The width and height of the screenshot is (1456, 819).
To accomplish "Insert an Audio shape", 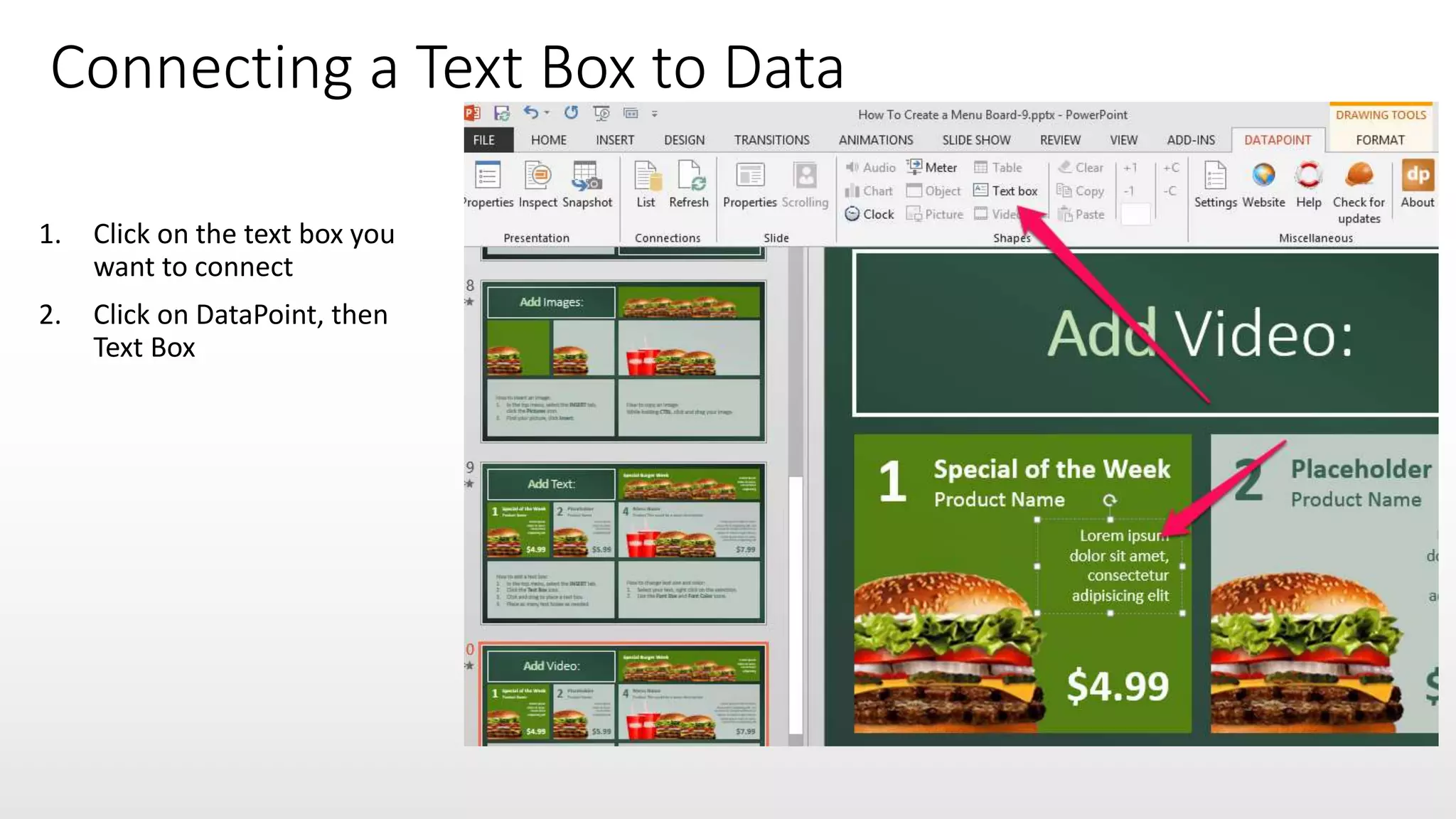I will pos(870,167).
